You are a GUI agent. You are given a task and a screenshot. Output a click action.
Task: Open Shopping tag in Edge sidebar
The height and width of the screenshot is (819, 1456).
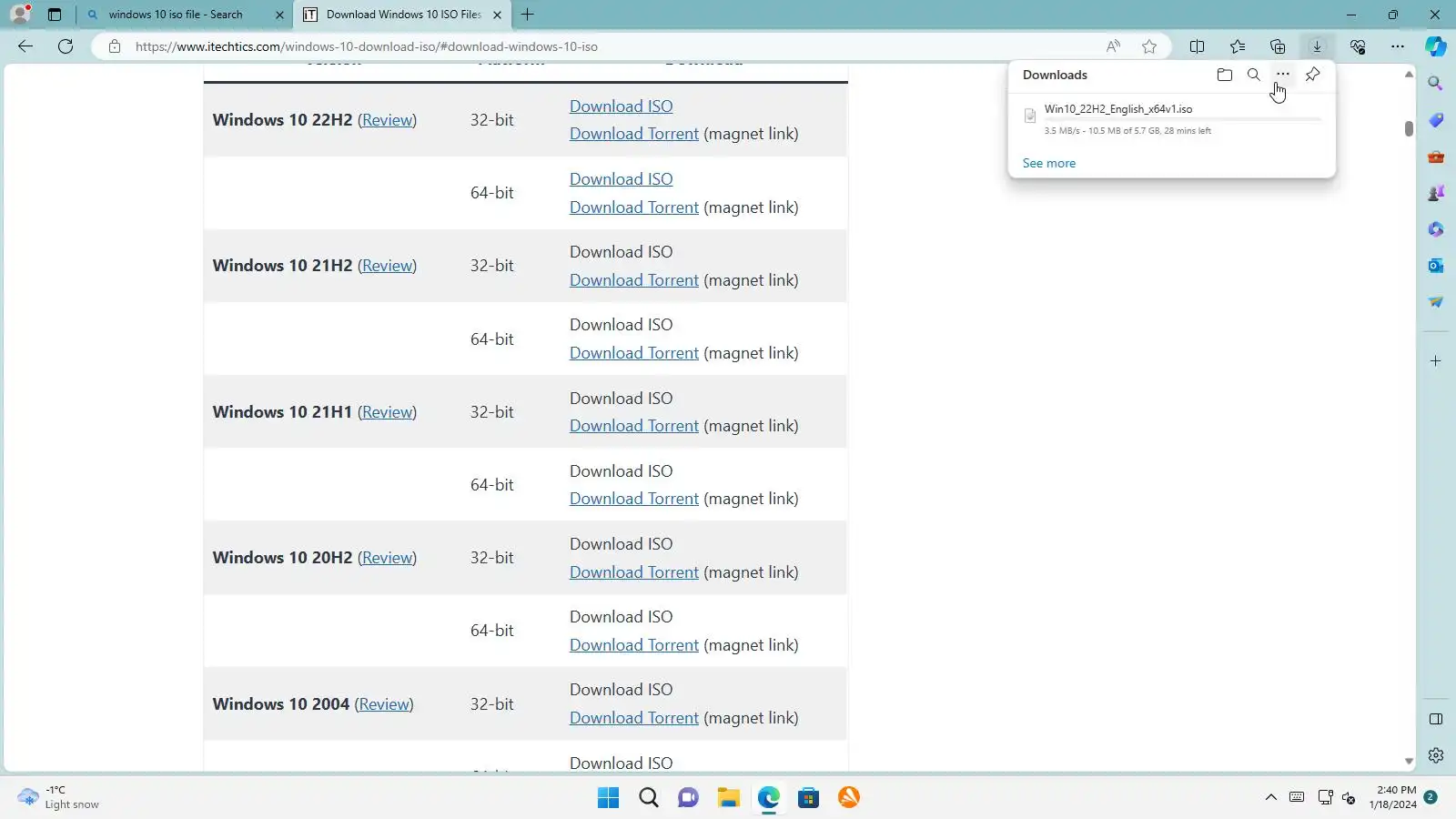pyautogui.click(x=1436, y=120)
